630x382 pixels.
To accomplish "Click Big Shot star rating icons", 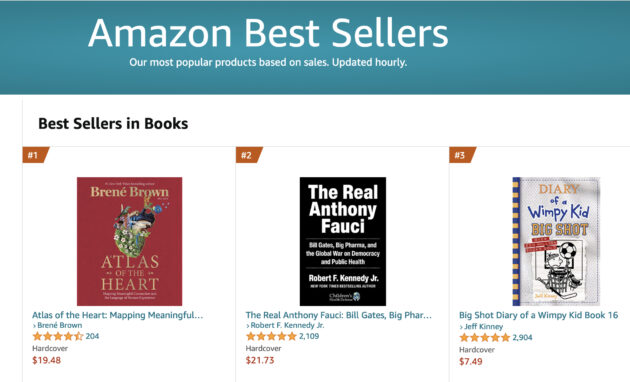I will [485, 337].
